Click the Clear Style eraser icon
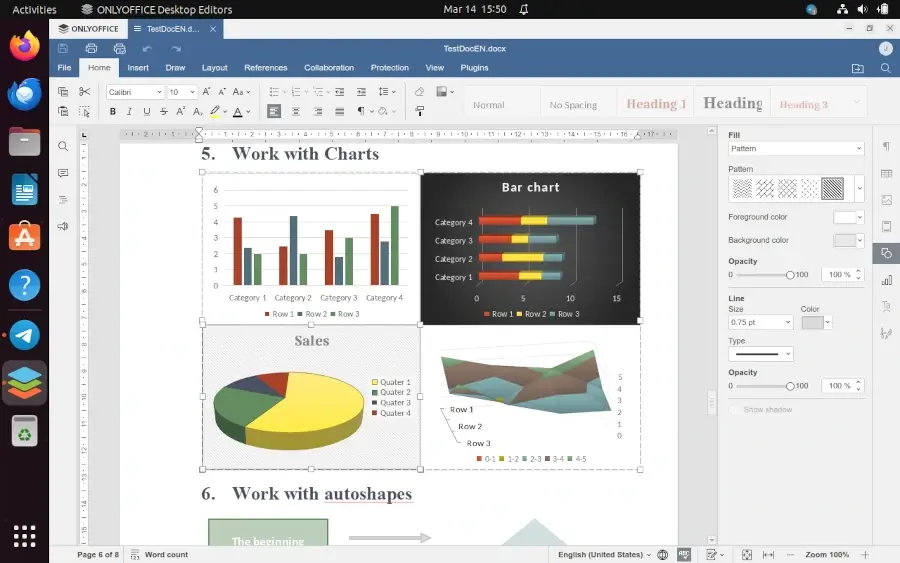The width and height of the screenshot is (900, 563). pos(419,91)
